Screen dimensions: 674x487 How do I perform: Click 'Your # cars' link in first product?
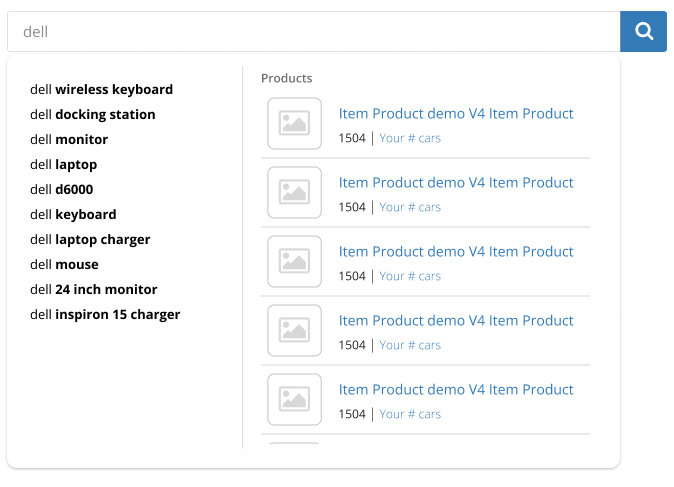click(x=410, y=138)
